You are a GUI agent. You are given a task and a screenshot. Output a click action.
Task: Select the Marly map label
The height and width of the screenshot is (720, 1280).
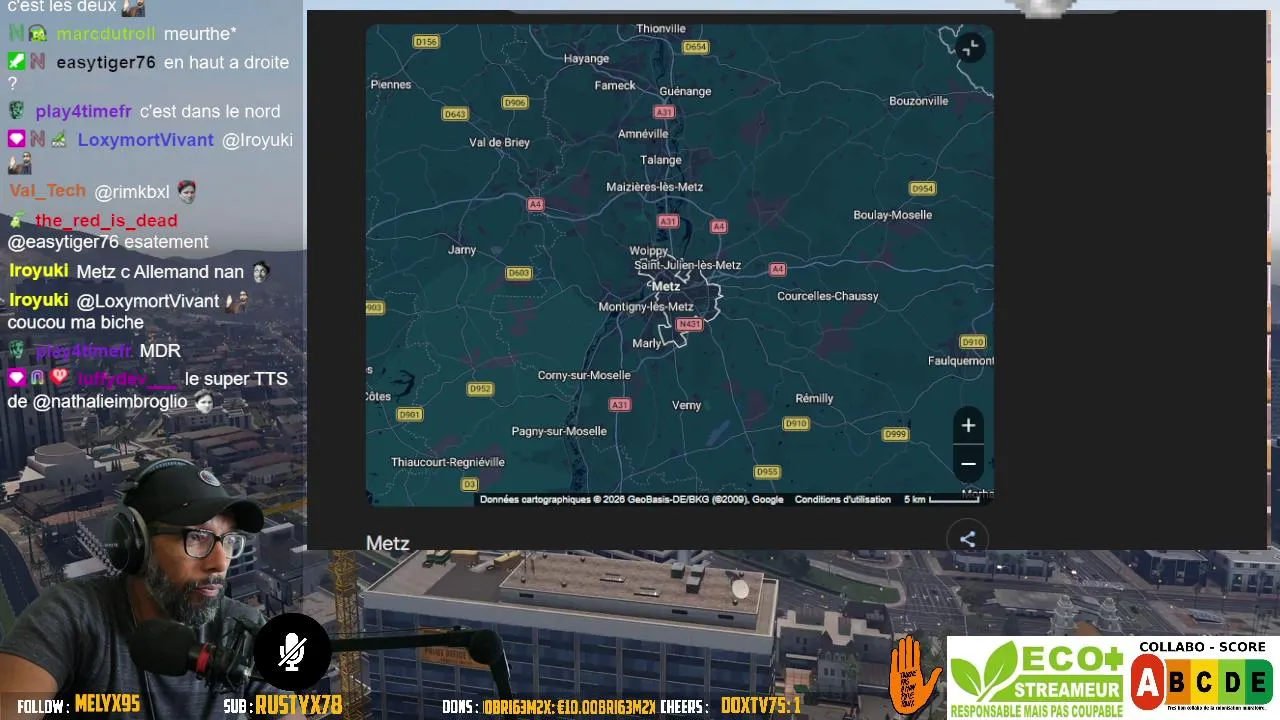click(646, 343)
